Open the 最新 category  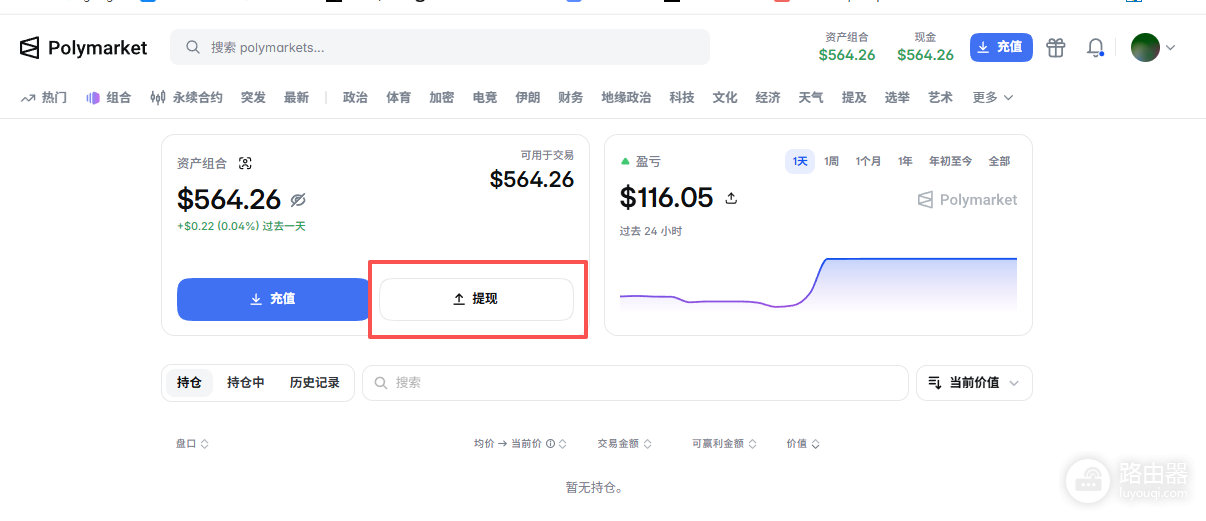point(296,98)
